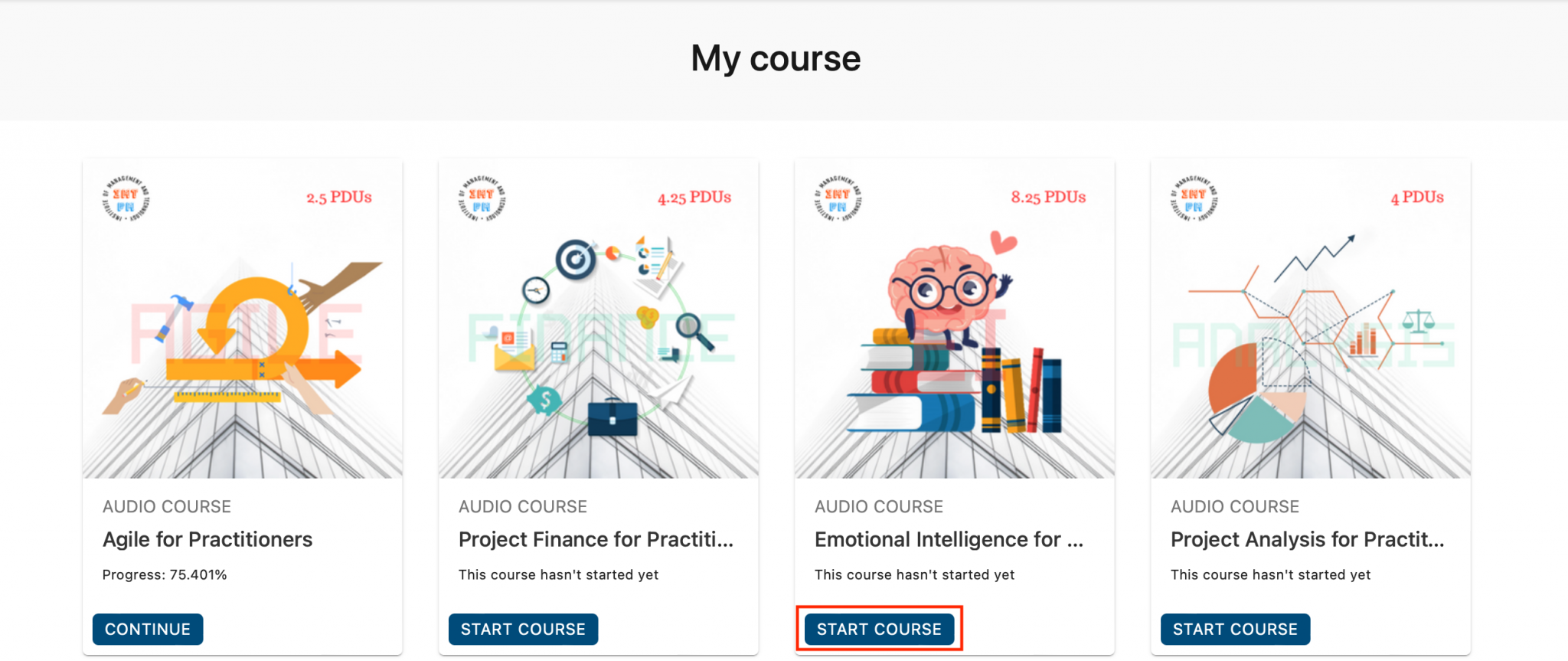The height and width of the screenshot is (661, 1568).
Task: Click the briefcase graphic on the Project Finance thumbnail
Action: pos(612,417)
